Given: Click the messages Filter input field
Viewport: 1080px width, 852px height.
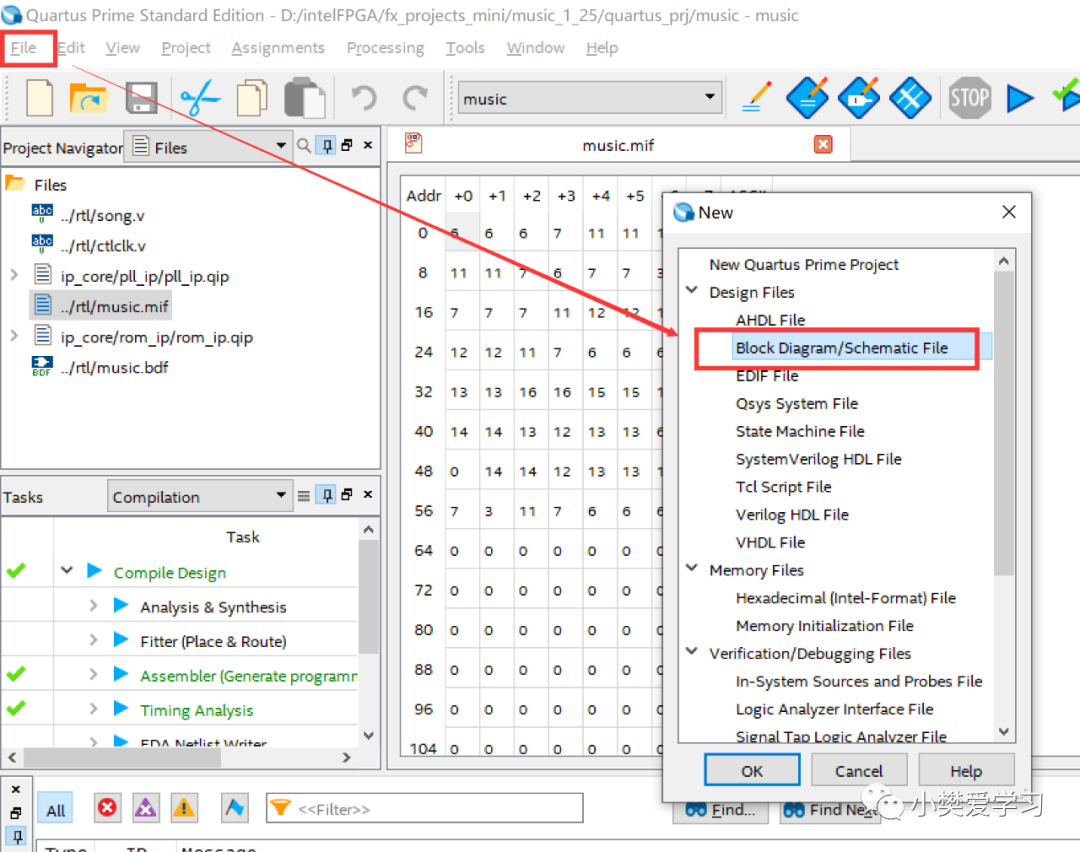Looking at the screenshot, I should 424,809.
